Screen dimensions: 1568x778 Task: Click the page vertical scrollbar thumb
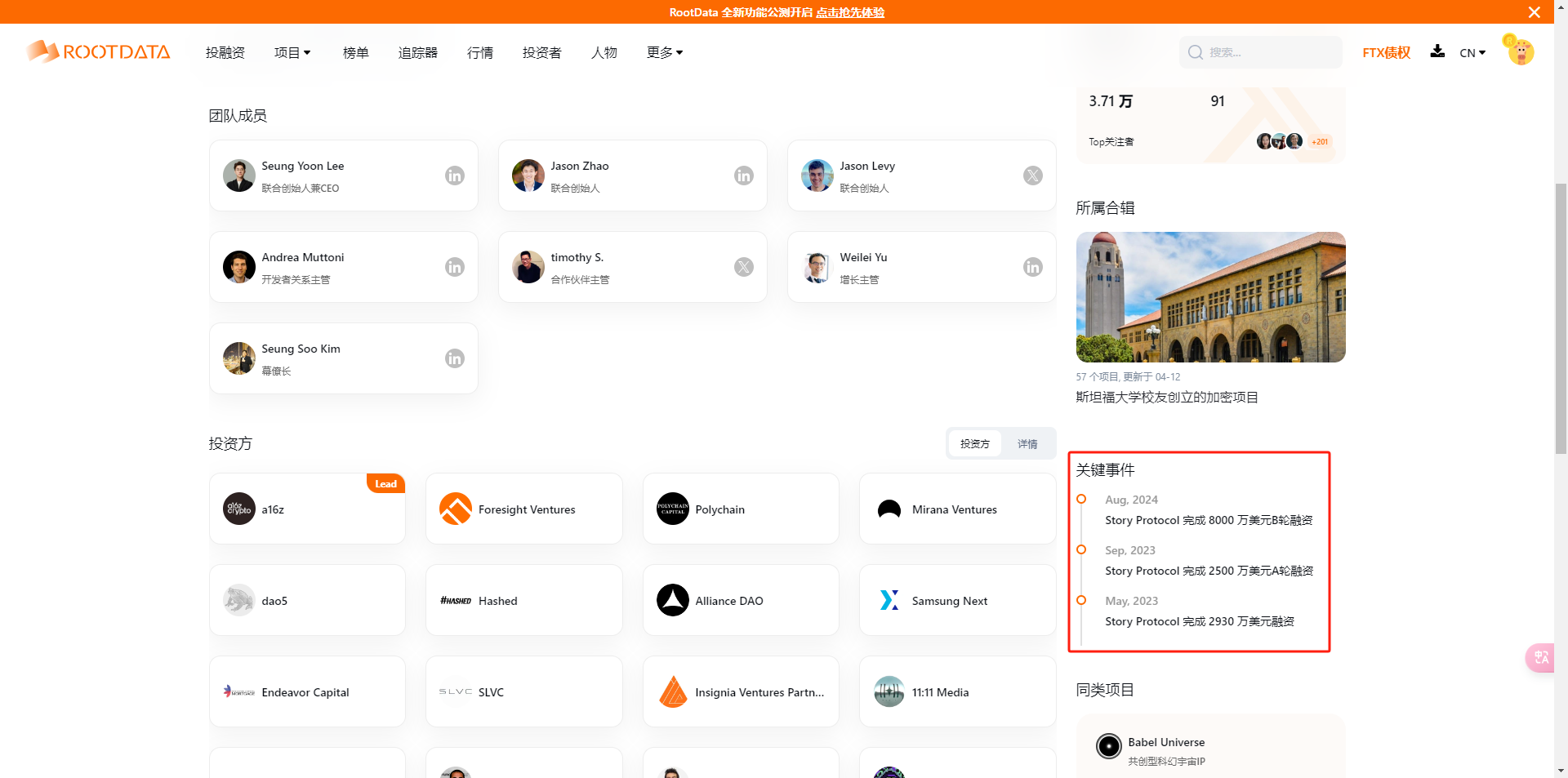(x=1561, y=318)
